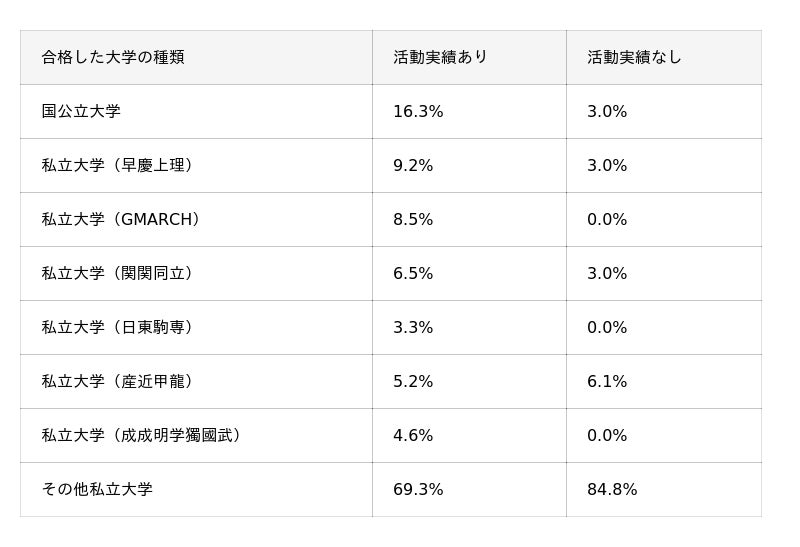
Task: Click the 私立大学（関関同立）row label
Action: pyautogui.click(x=117, y=273)
